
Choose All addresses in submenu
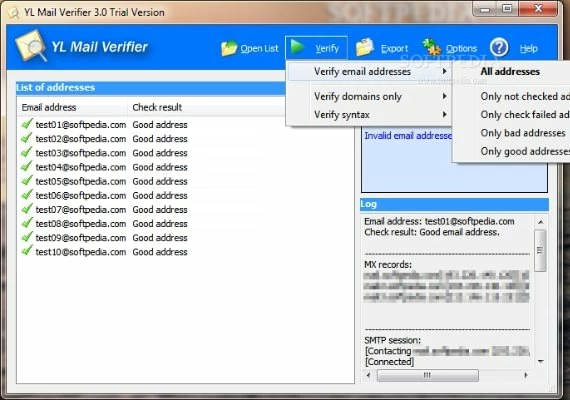[510, 72]
